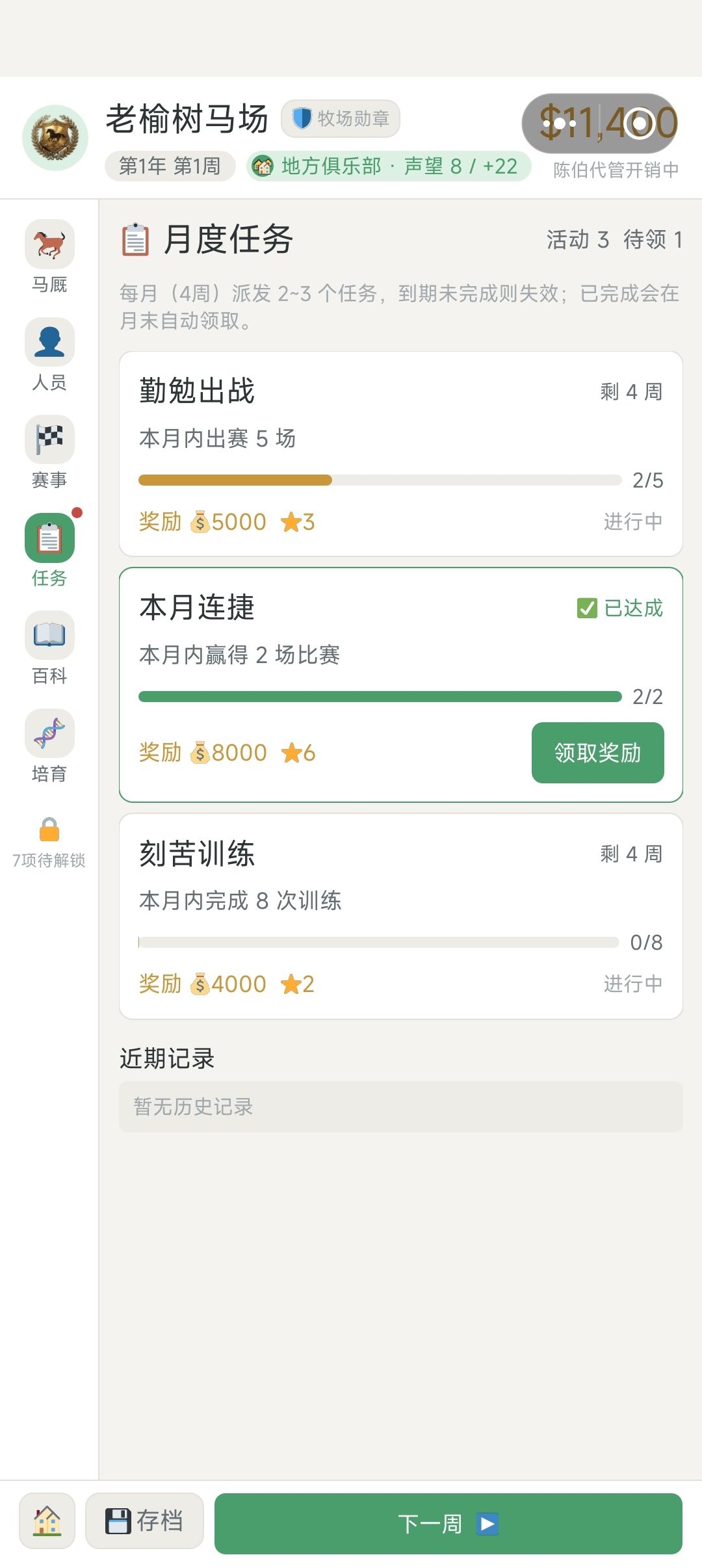Open the 培育 DNA breeding icon

[x=49, y=733]
